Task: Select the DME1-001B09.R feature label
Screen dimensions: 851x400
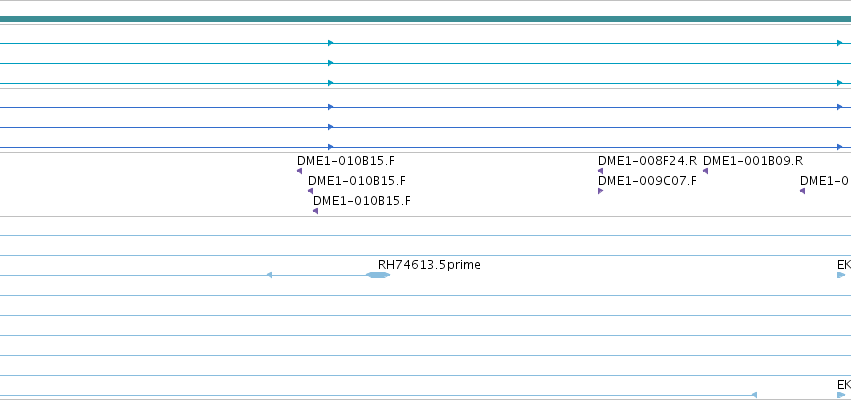Action: point(753,161)
